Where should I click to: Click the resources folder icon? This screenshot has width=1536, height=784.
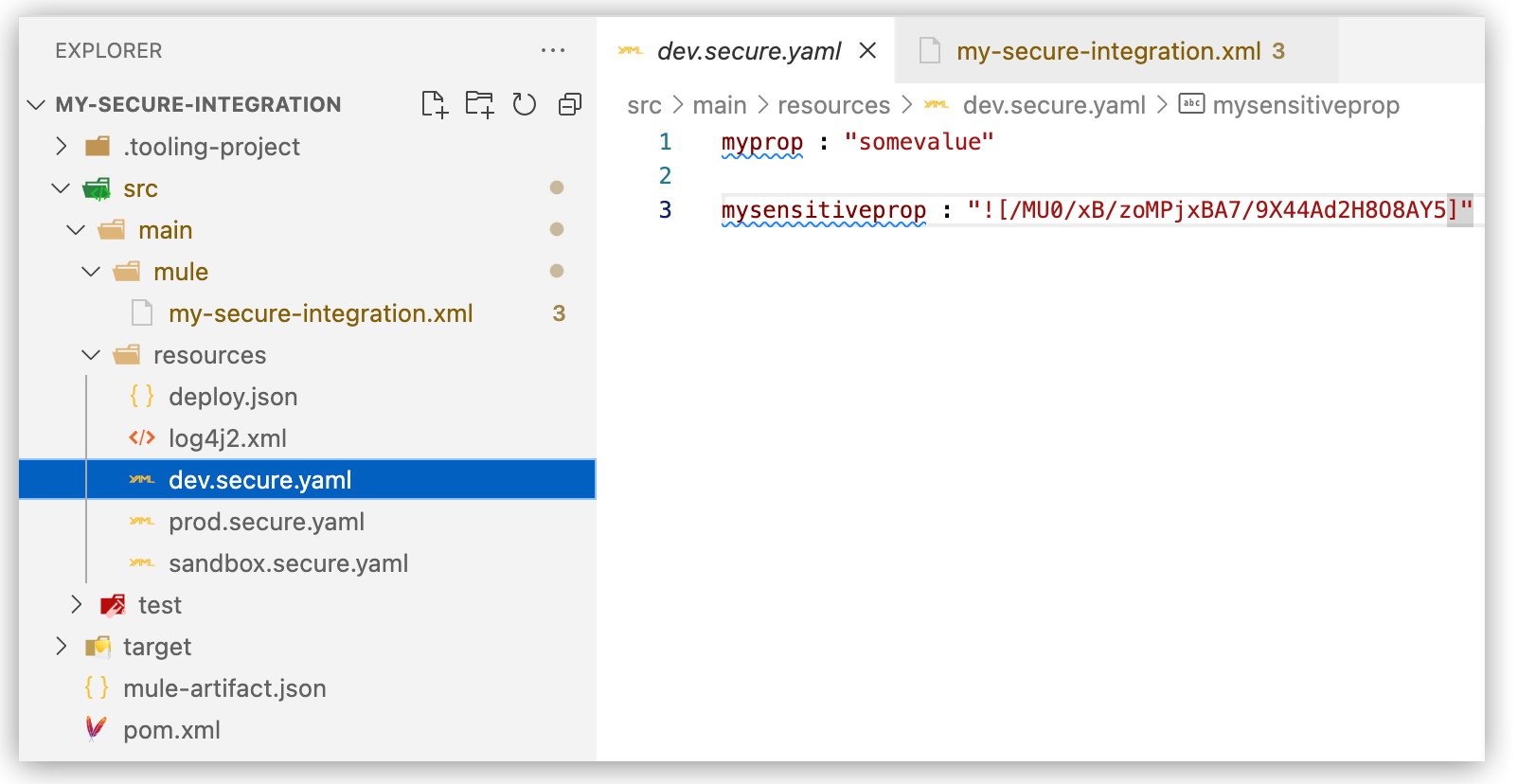pyautogui.click(x=127, y=354)
